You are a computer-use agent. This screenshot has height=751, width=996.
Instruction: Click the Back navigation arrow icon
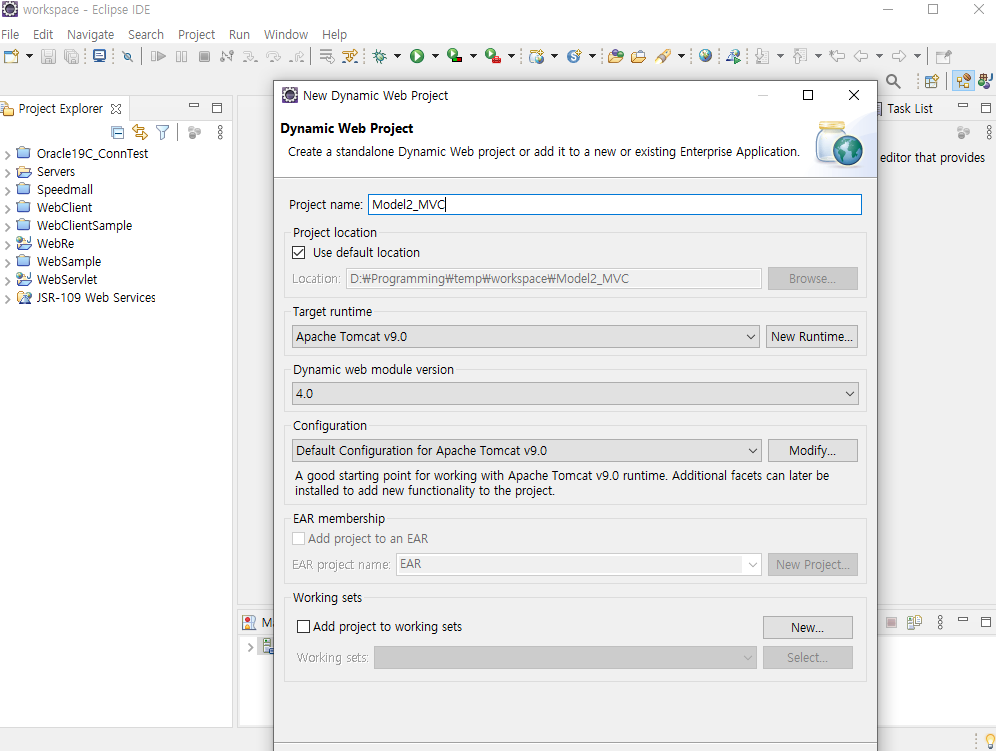coord(861,57)
